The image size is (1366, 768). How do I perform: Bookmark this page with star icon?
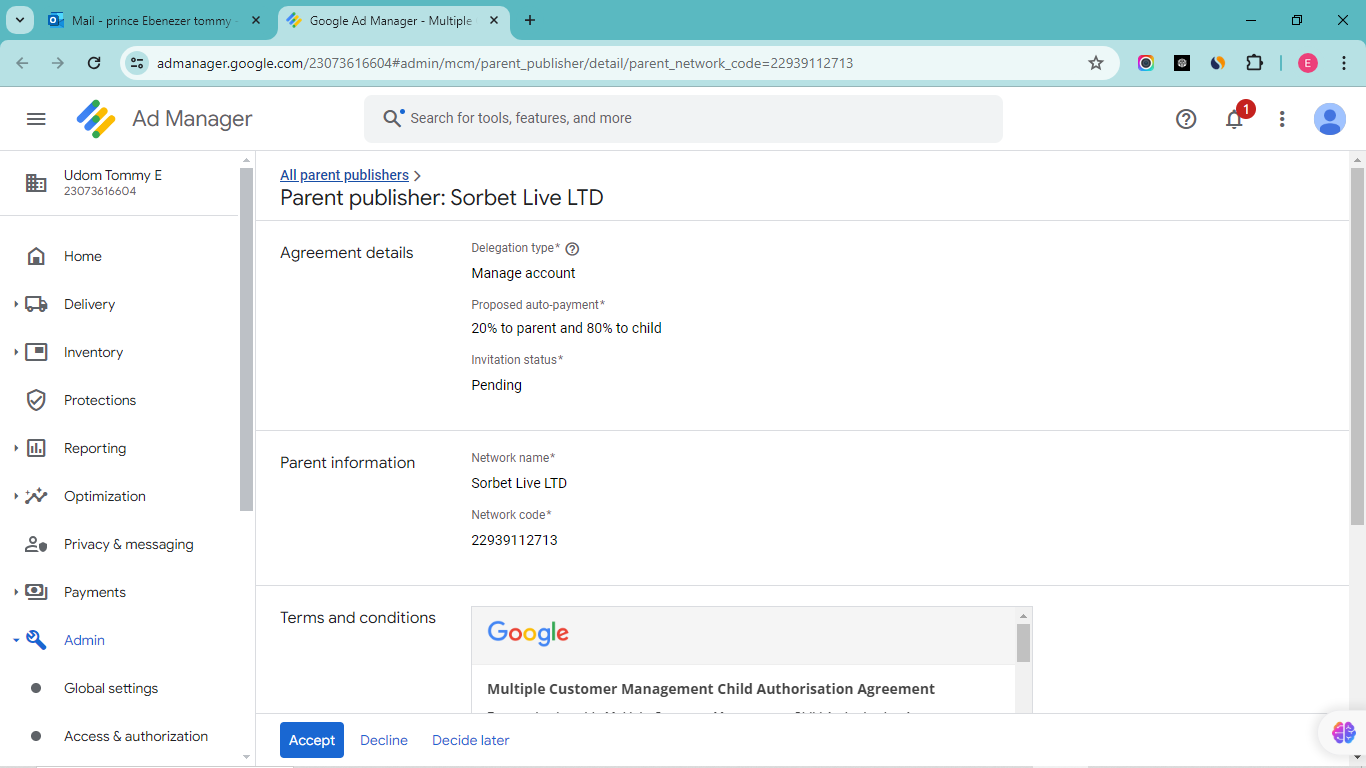(x=1096, y=63)
